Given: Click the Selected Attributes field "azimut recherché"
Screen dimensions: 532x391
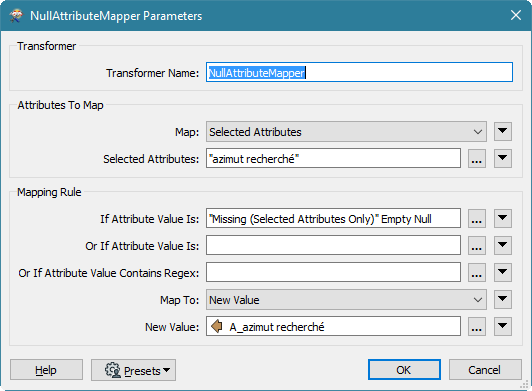Looking at the screenshot, I should (x=333, y=158).
